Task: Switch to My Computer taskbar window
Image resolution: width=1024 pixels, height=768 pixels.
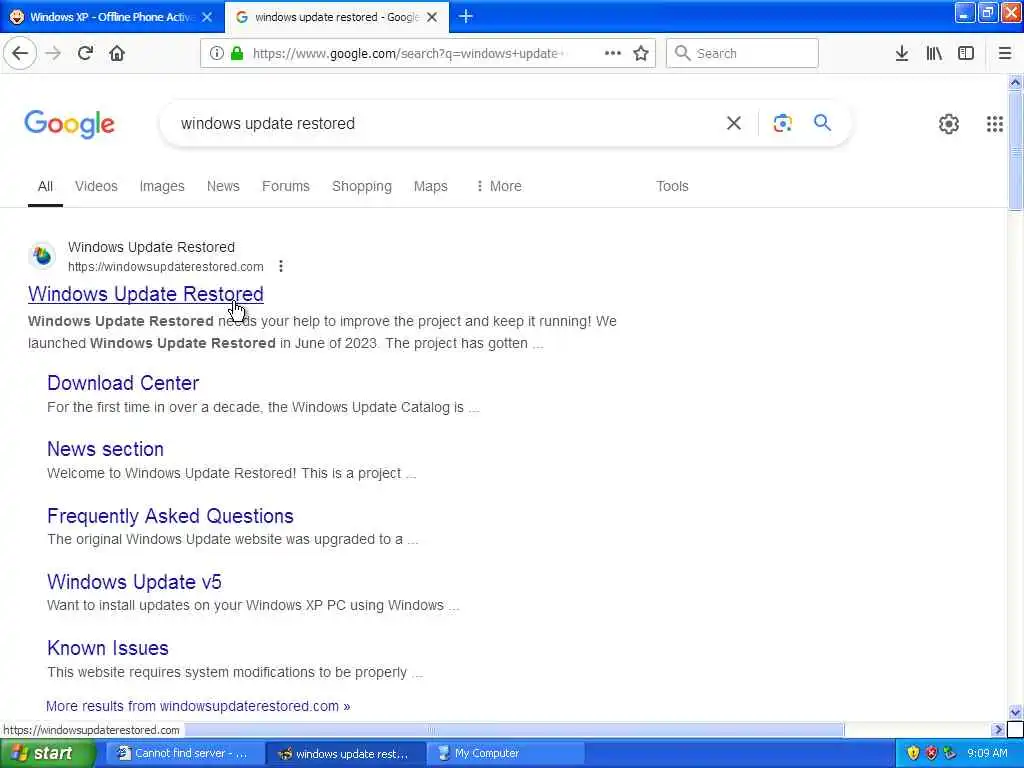Action: click(505, 754)
